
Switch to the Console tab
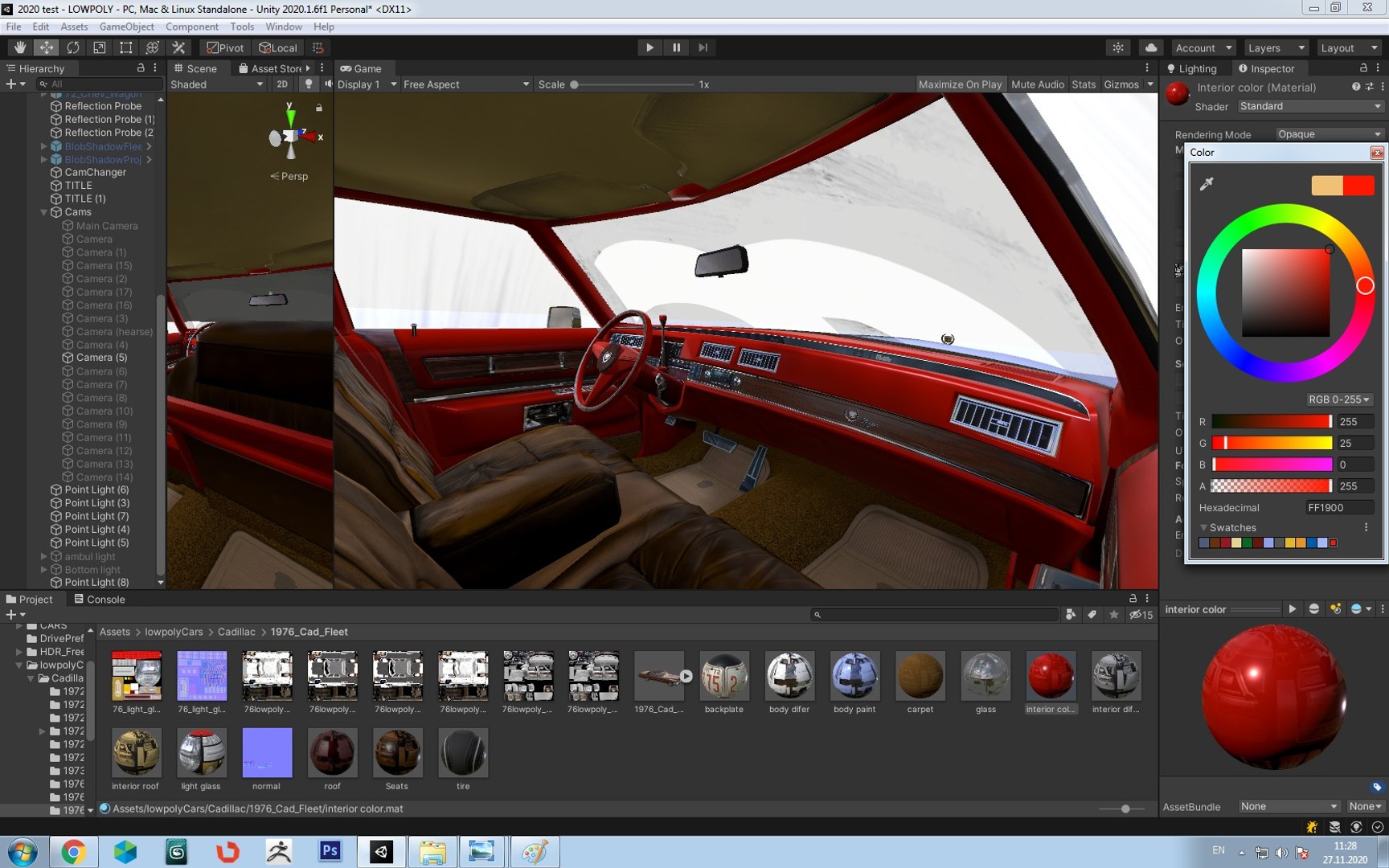point(99,599)
